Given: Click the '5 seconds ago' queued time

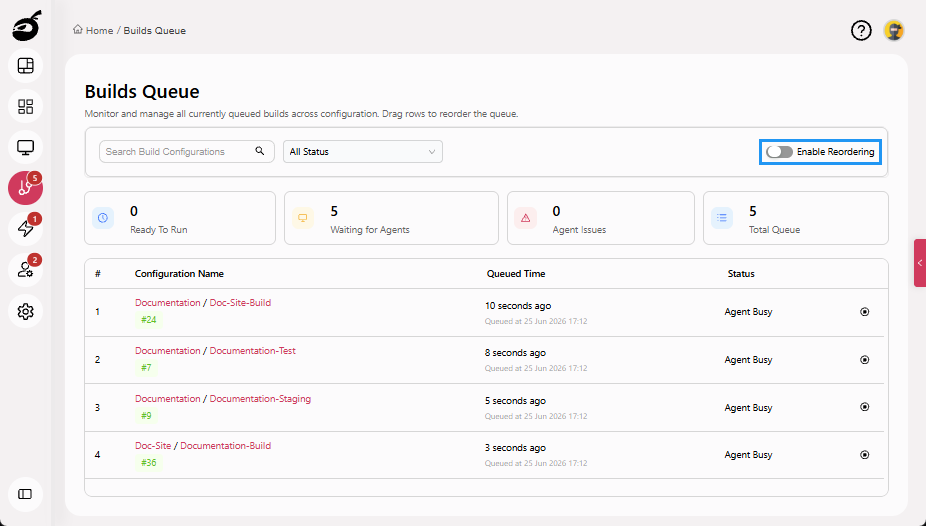Looking at the screenshot, I should 515,401.
